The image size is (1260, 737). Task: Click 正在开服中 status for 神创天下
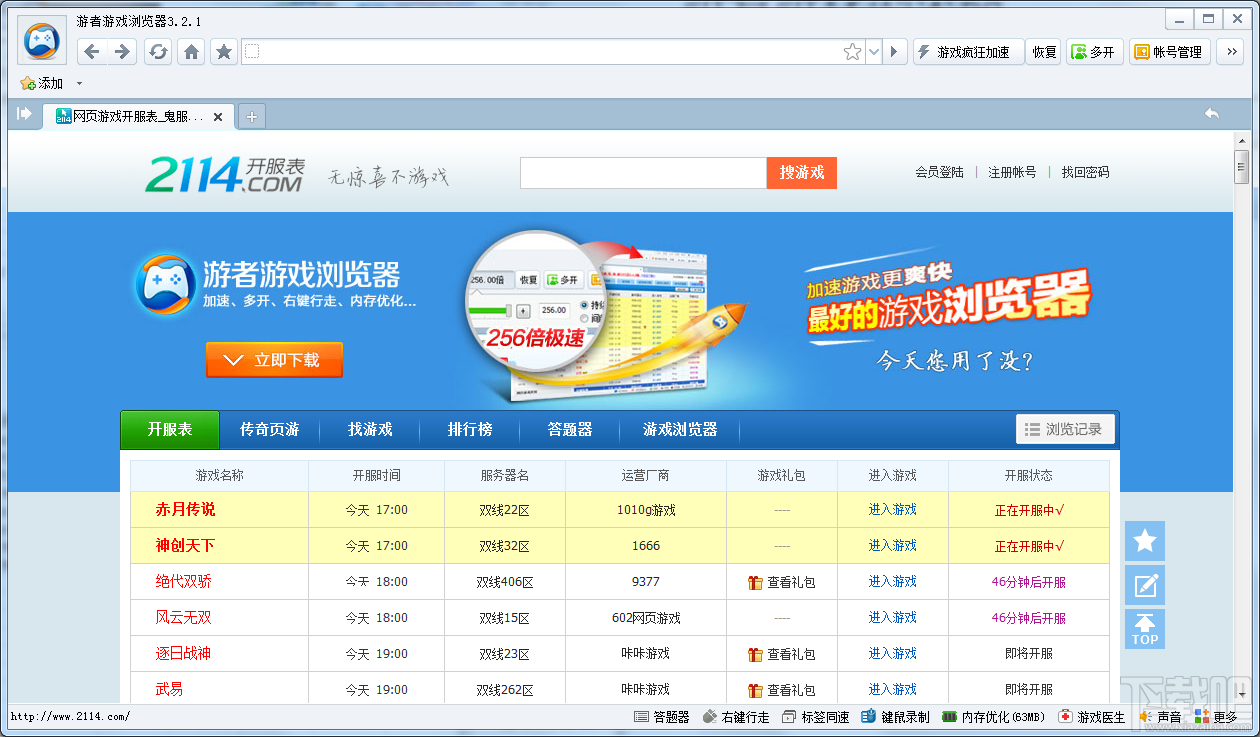pyautogui.click(x=1029, y=546)
